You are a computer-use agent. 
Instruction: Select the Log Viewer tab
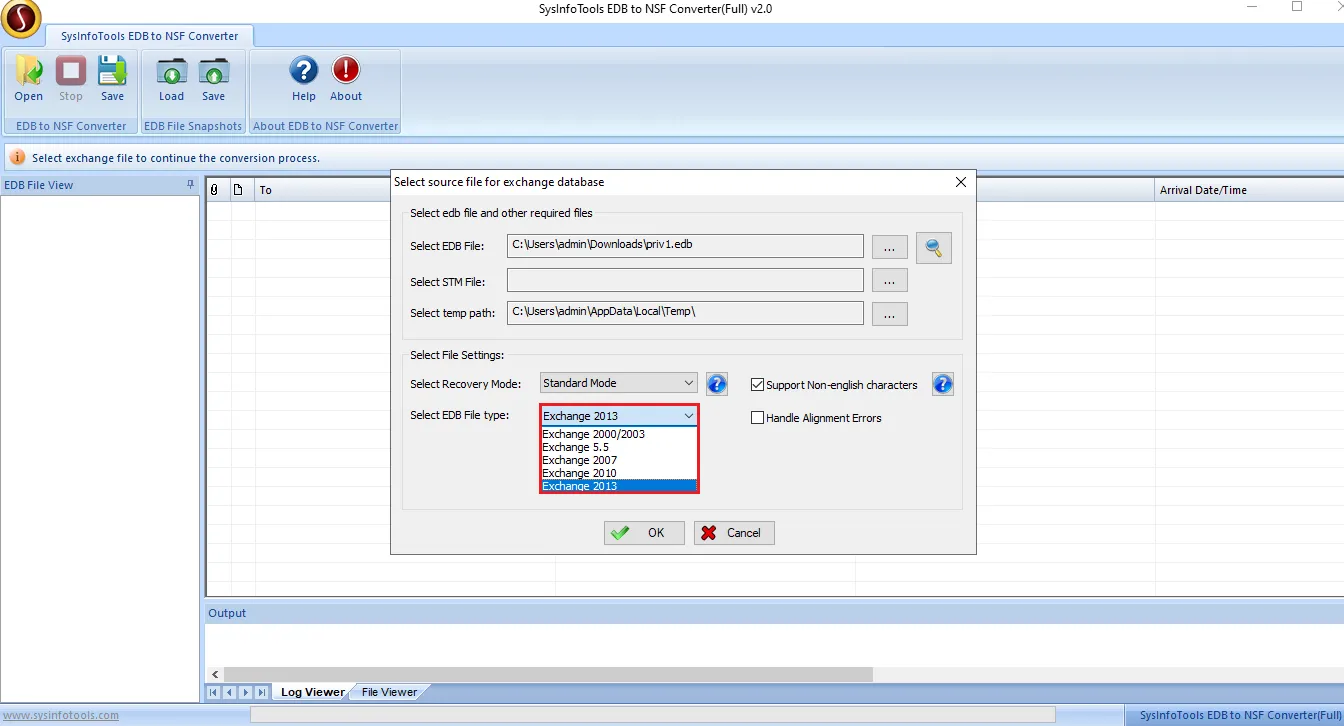coord(312,692)
